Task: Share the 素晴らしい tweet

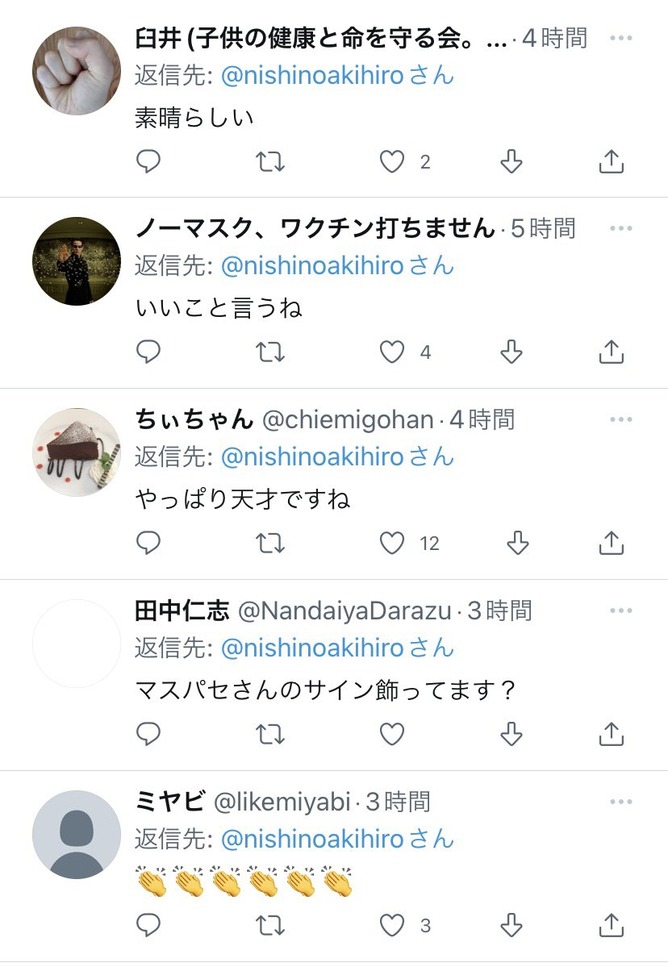Action: pyautogui.click(x=611, y=162)
